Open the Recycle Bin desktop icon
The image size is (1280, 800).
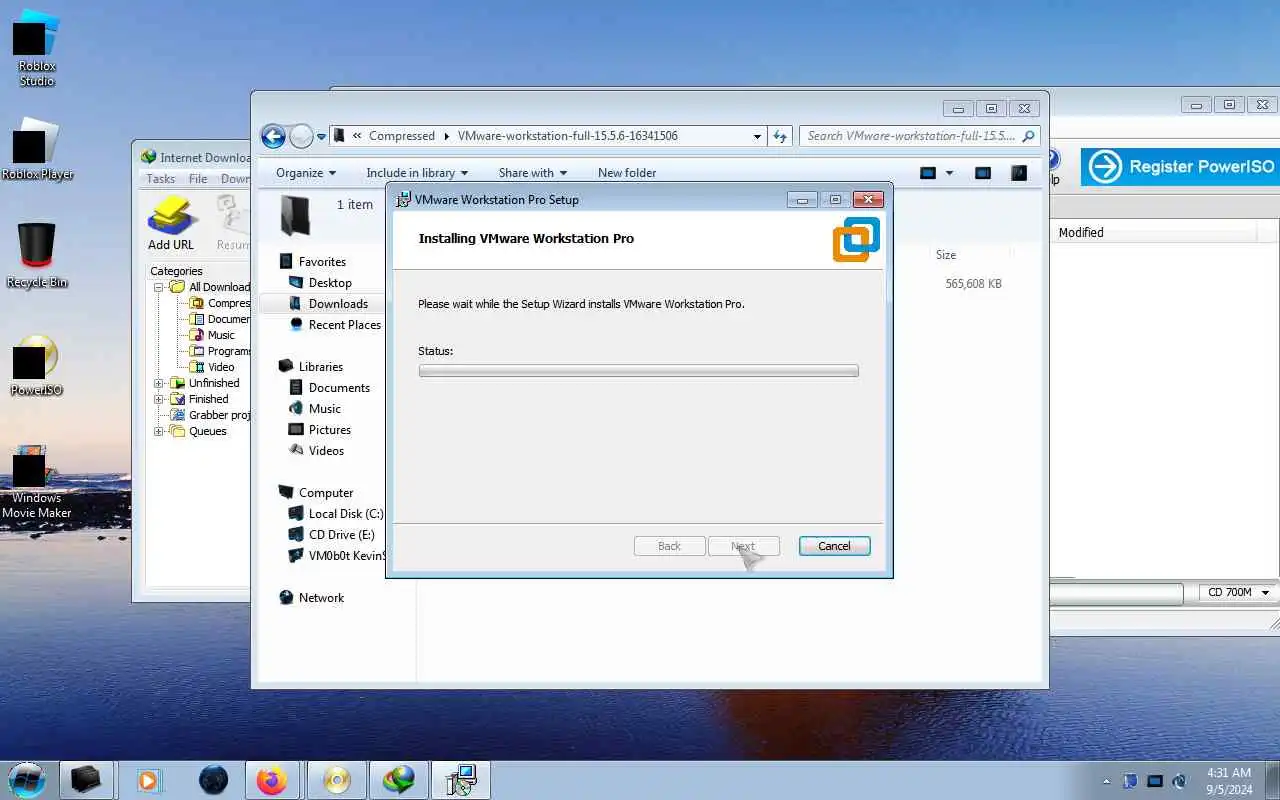(37, 255)
